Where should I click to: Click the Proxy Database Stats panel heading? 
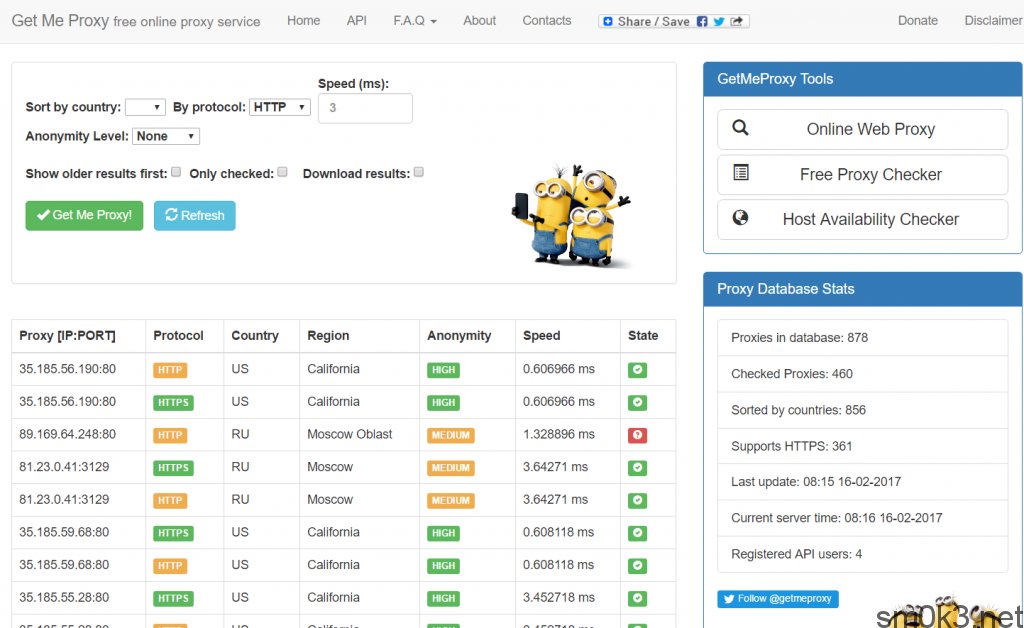tap(863, 289)
